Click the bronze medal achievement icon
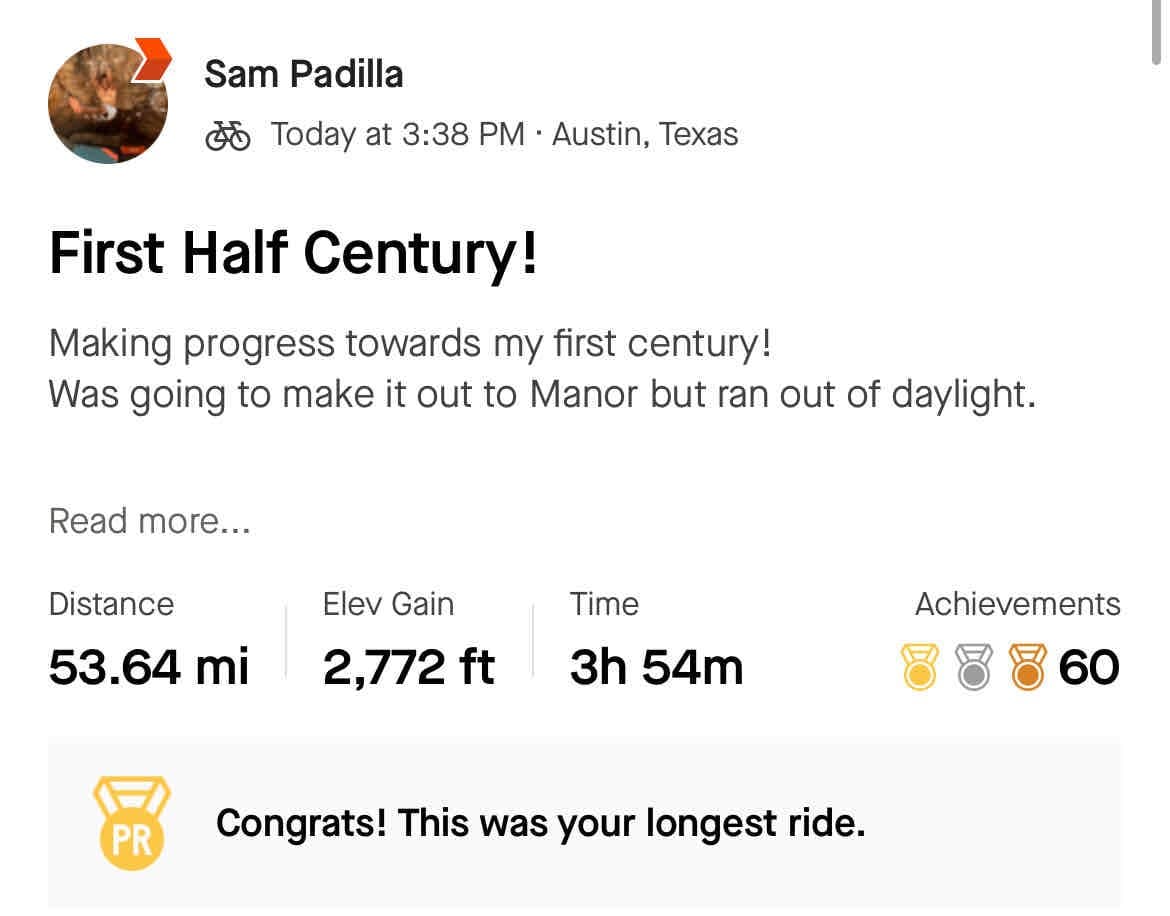 coord(1027,668)
